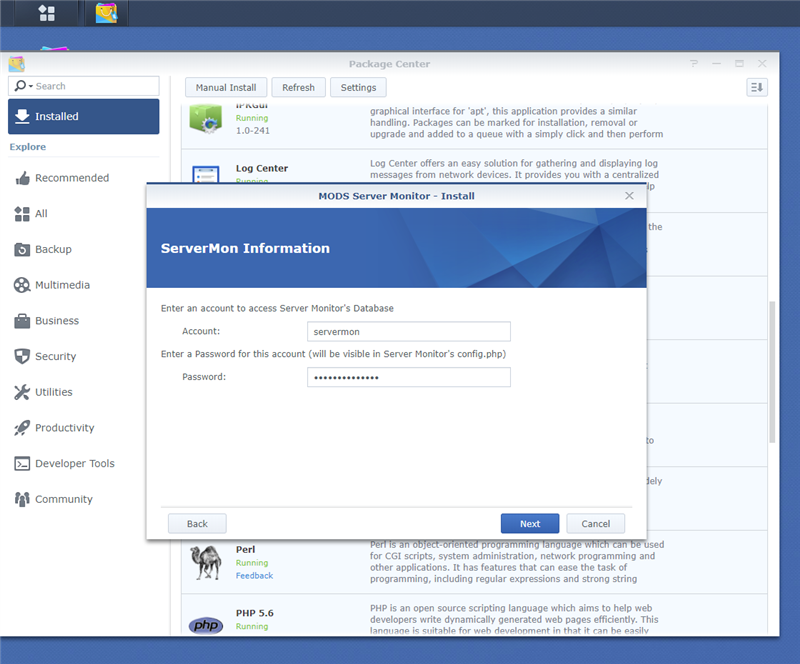This screenshot has width=800, height=664.
Task: Go Back in the install wizard
Action: coord(197,524)
